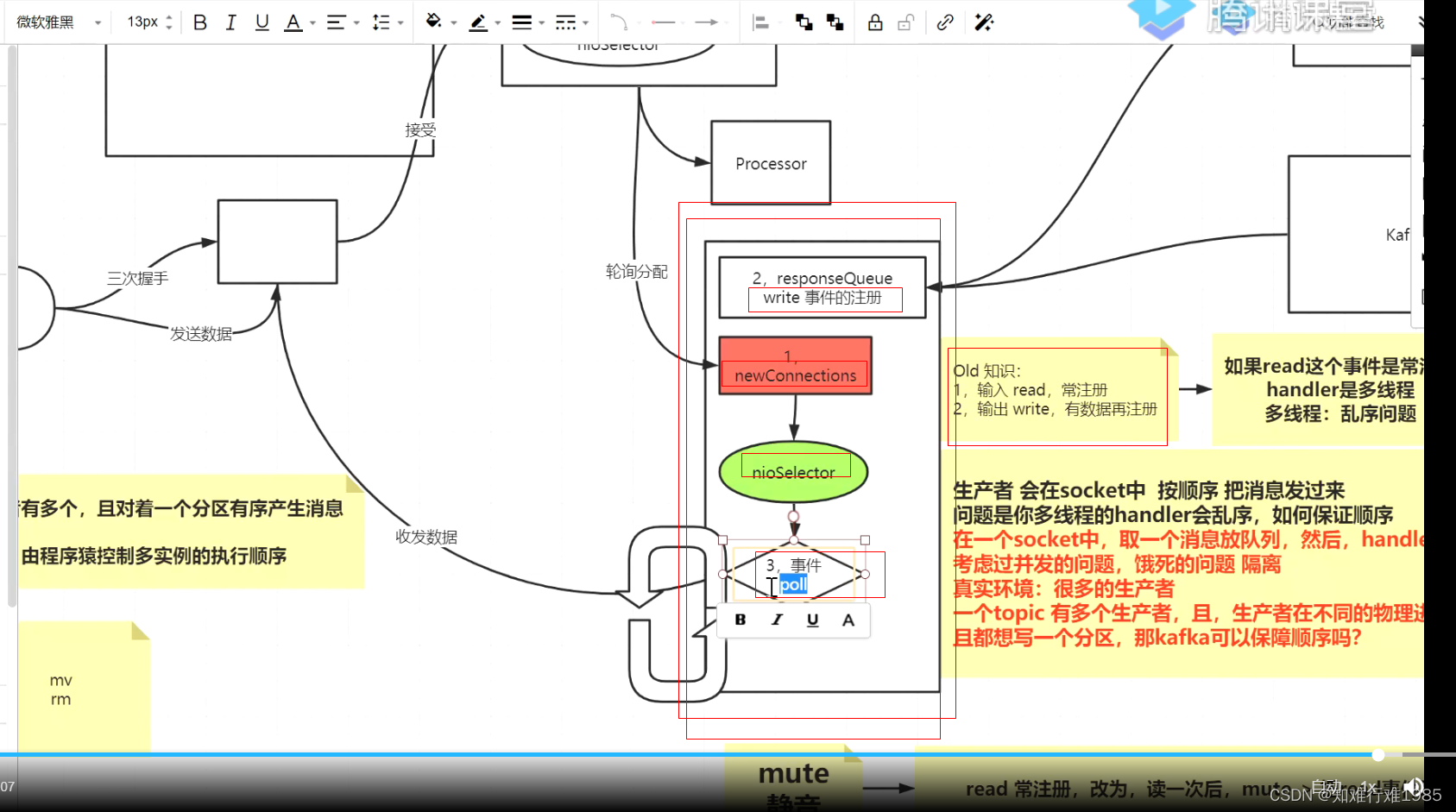The height and width of the screenshot is (812, 1456).
Task: Lock the selected shape
Action: pos(875,22)
